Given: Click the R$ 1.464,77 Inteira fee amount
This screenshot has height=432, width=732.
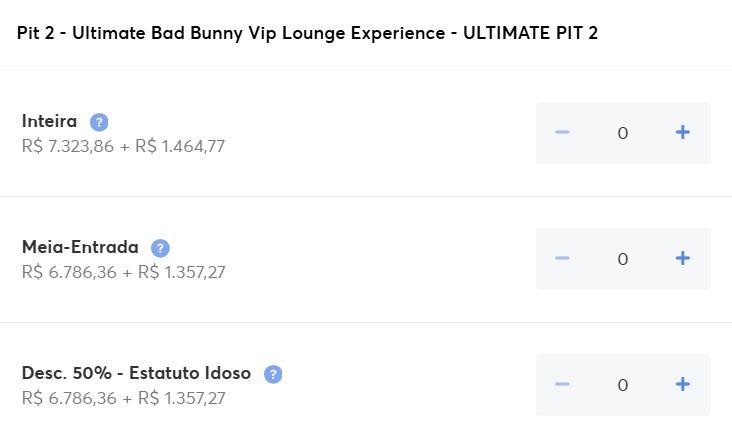Looking at the screenshot, I should point(180,146).
